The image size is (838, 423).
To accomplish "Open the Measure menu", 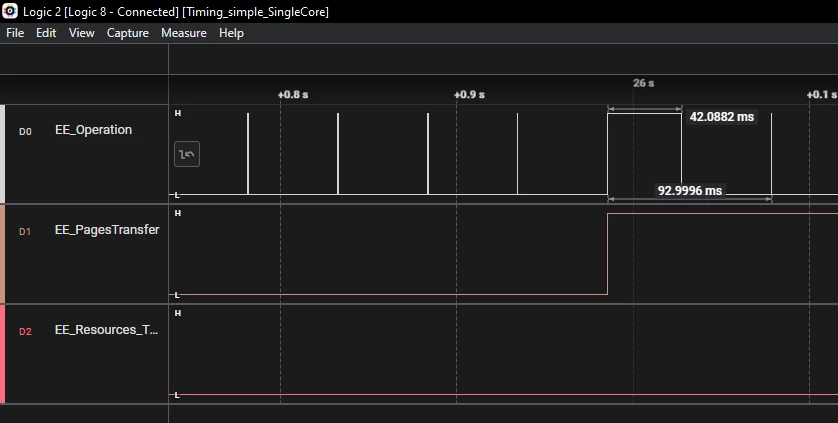I will (x=184, y=33).
